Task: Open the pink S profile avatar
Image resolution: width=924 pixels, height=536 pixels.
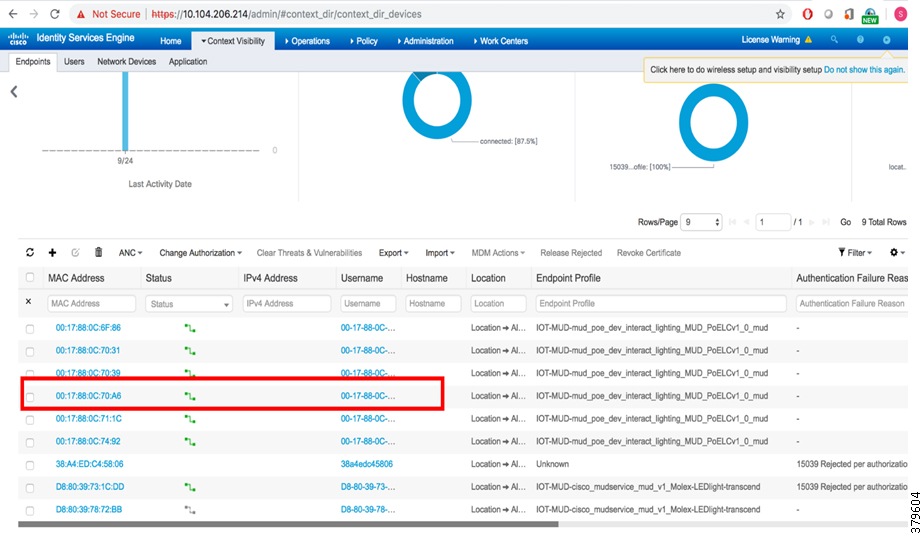Action: (x=900, y=14)
